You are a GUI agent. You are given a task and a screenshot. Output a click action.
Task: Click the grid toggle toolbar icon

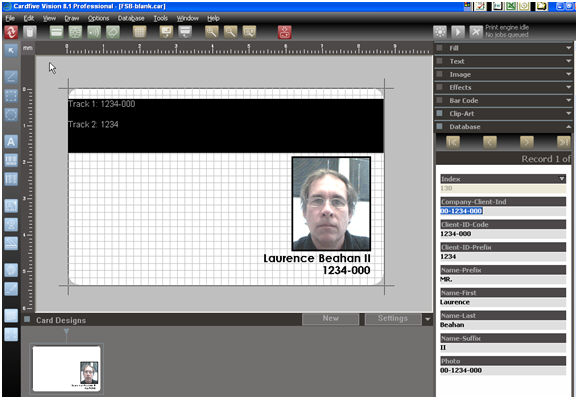[140, 32]
